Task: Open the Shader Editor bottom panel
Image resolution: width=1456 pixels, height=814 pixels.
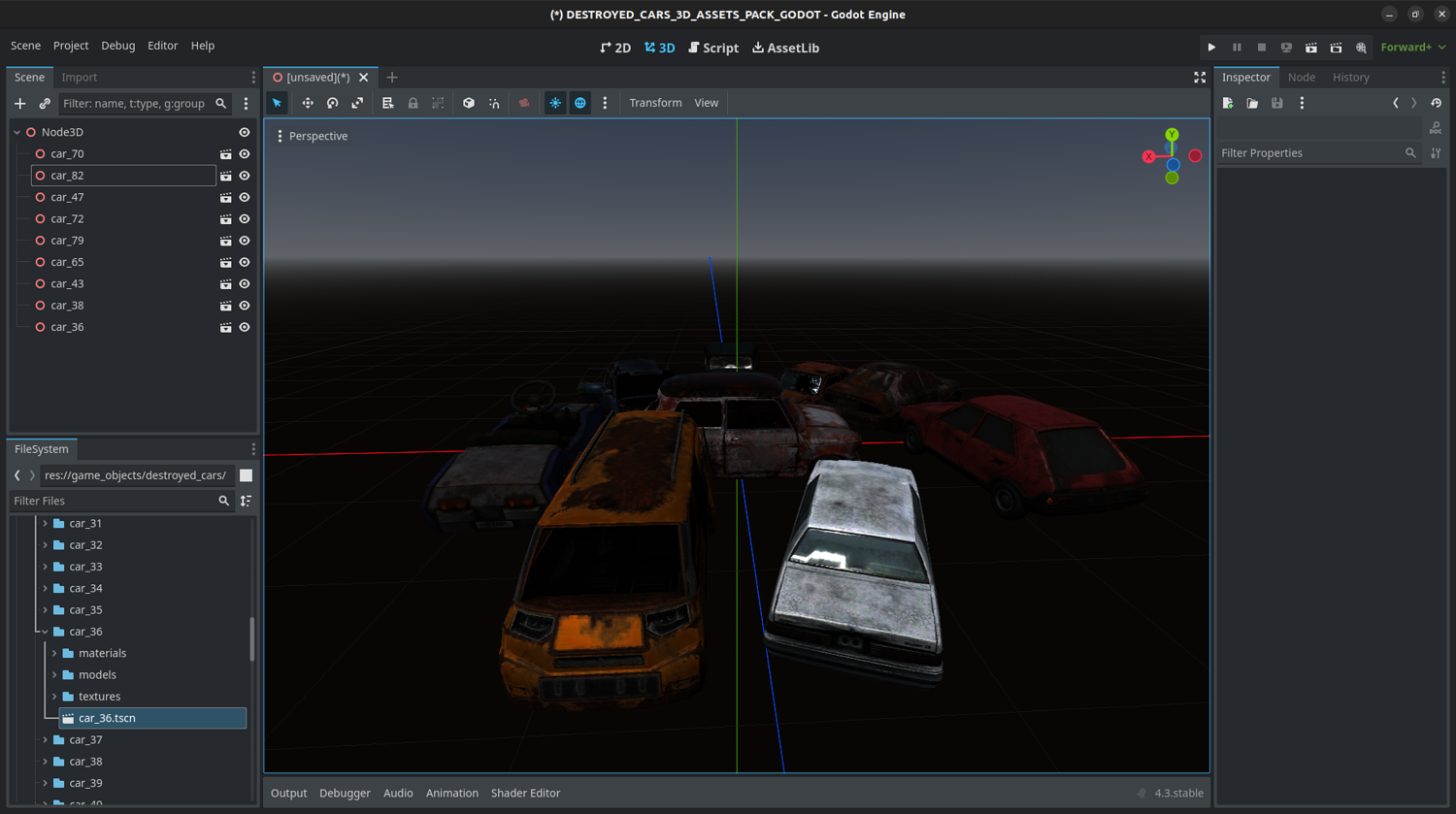Action: 526,794
